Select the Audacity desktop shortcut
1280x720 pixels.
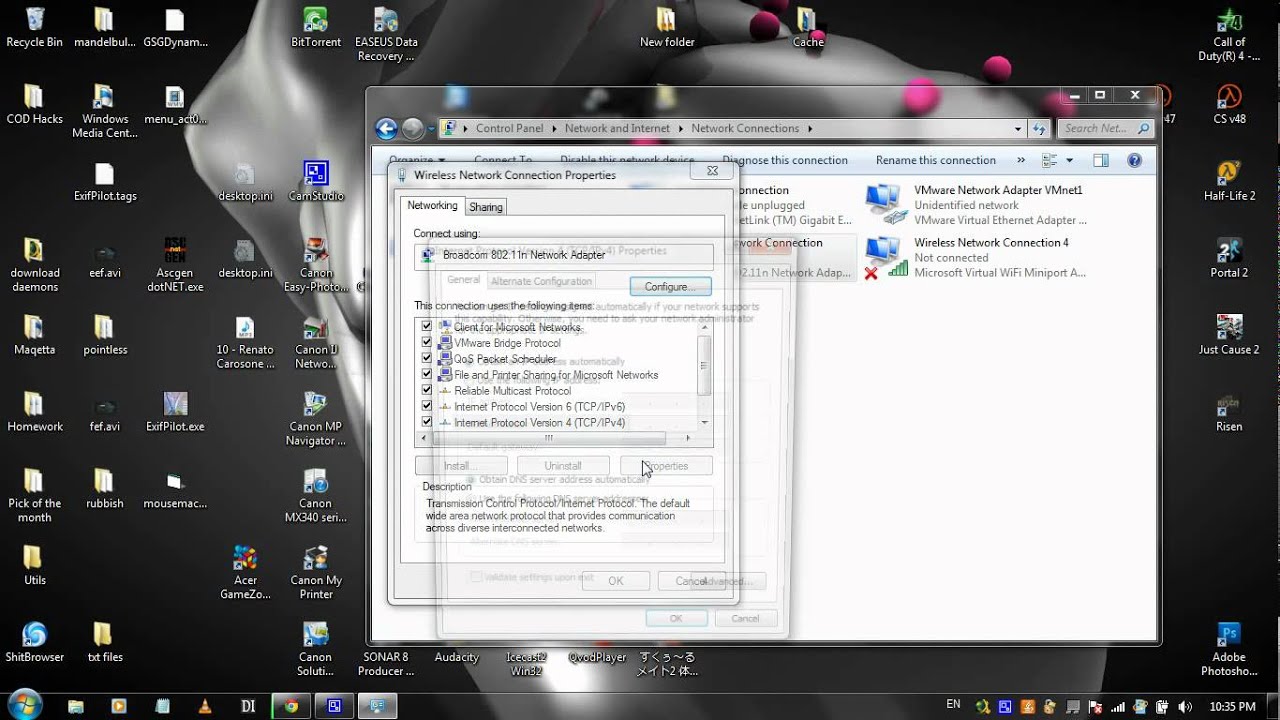456,657
